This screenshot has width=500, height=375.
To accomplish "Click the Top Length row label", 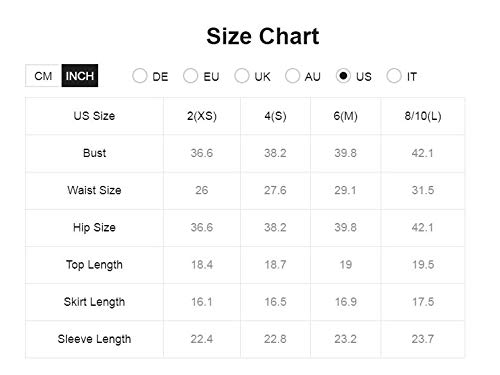I will coord(94,265).
